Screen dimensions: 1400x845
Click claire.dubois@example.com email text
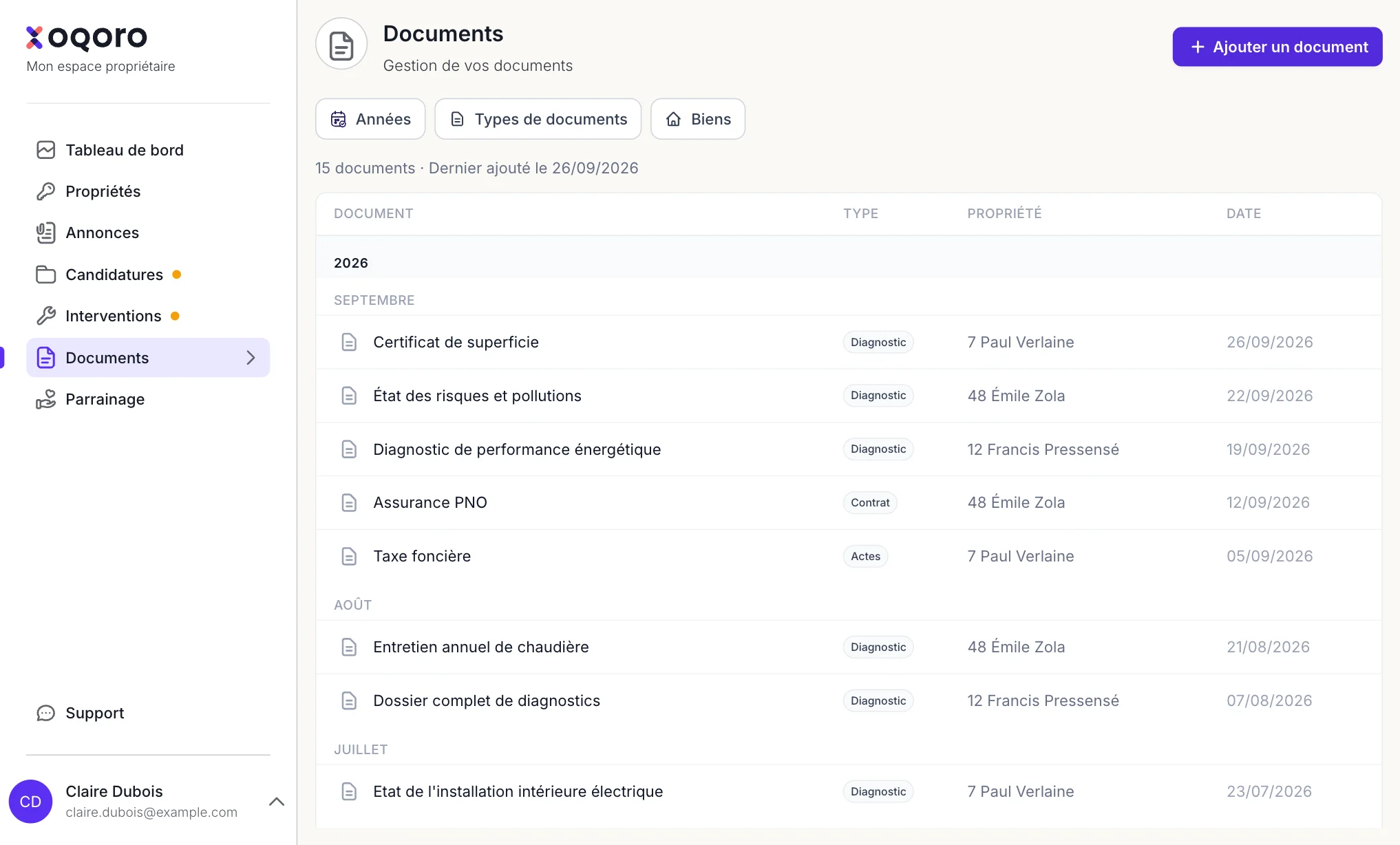point(151,812)
